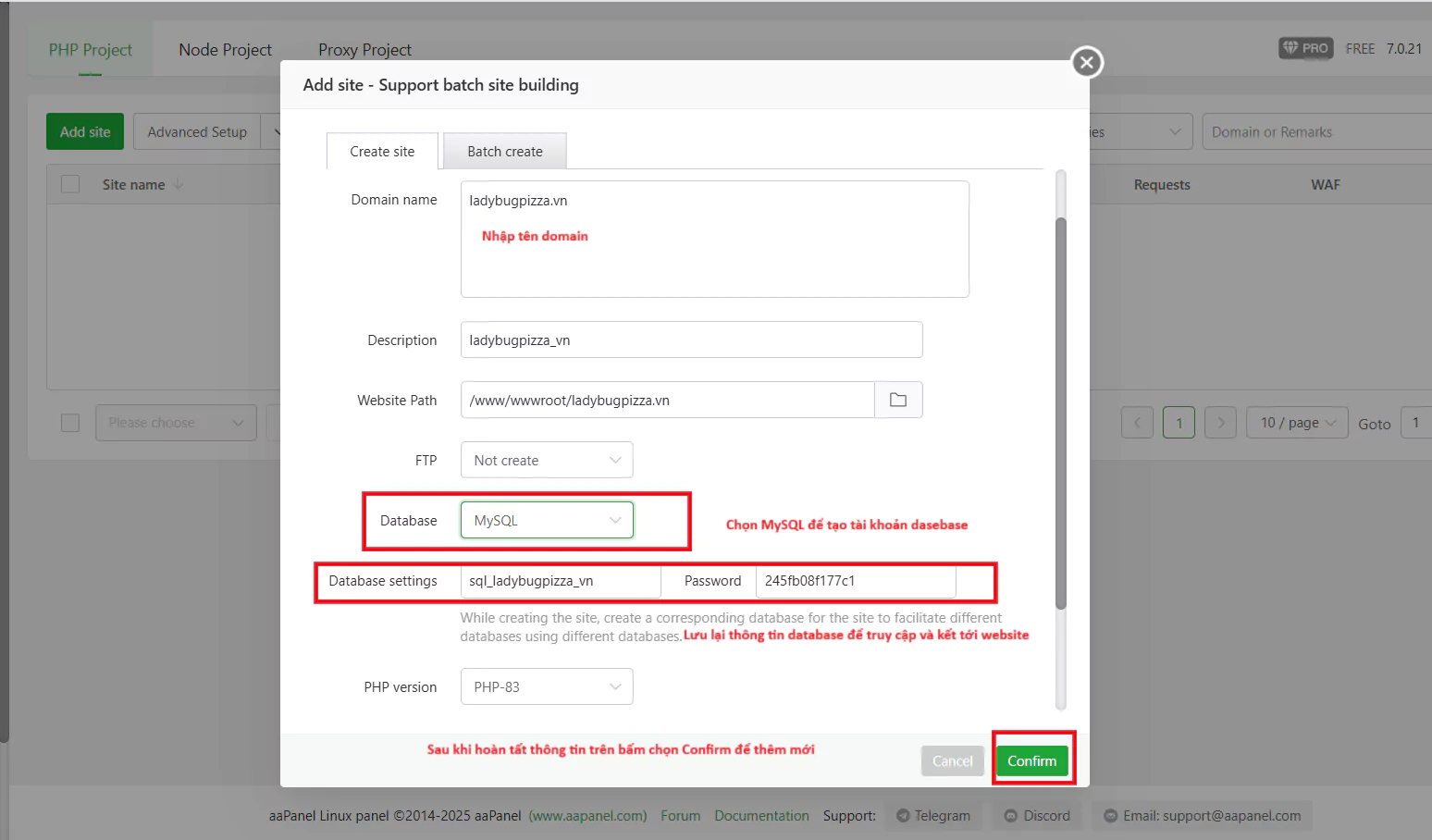Open the PHP version dropdown

tap(547, 686)
